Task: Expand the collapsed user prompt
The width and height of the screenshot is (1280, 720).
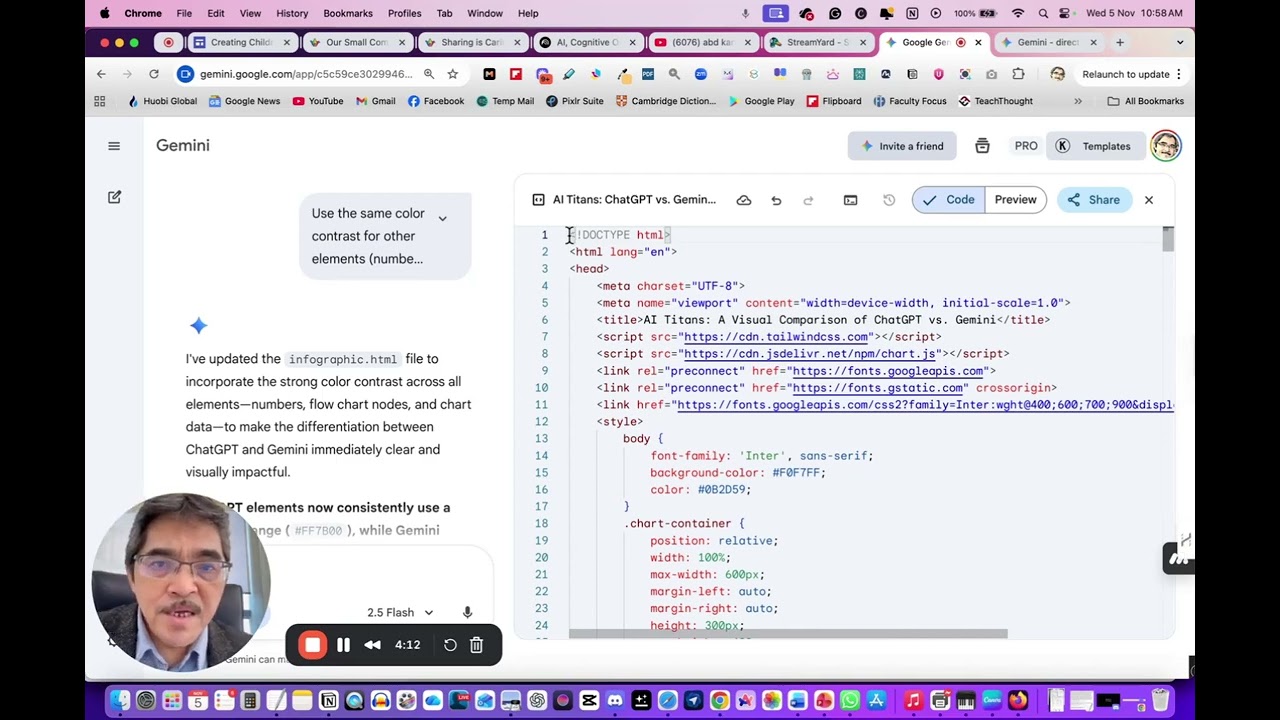Action: [442, 218]
